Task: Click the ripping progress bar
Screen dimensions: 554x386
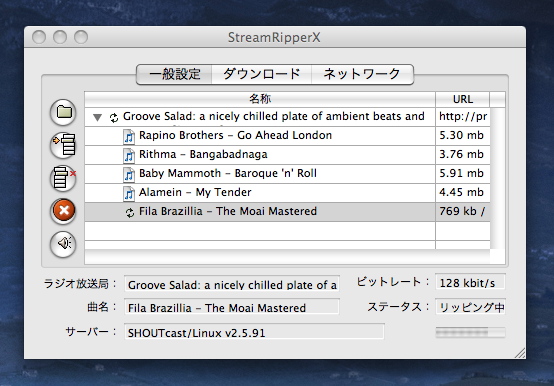Action: [x=470, y=332]
